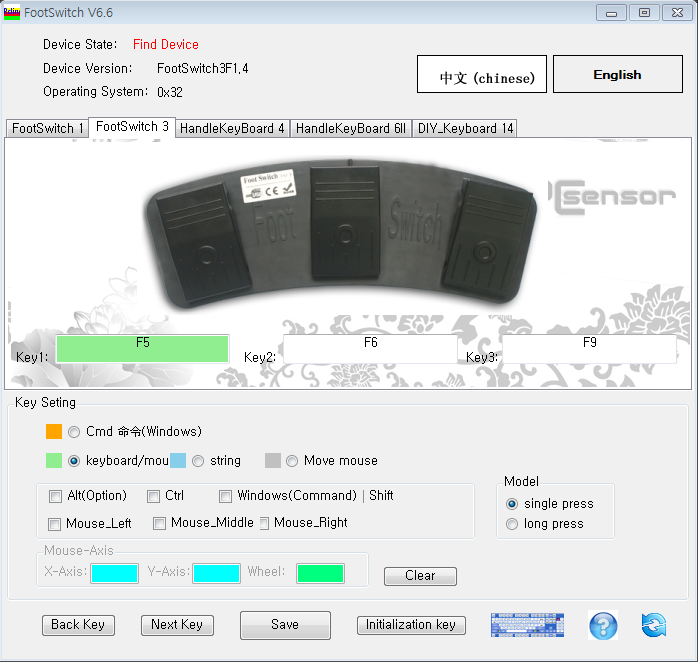Viewport: 698px width, 662px height.
Task: Click the right pedal in the device image
Action: pos(487,238)
